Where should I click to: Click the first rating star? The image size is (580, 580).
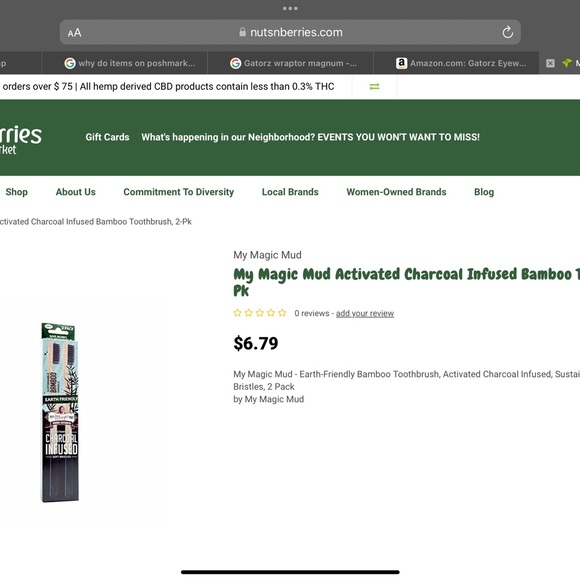click(237, 313)
